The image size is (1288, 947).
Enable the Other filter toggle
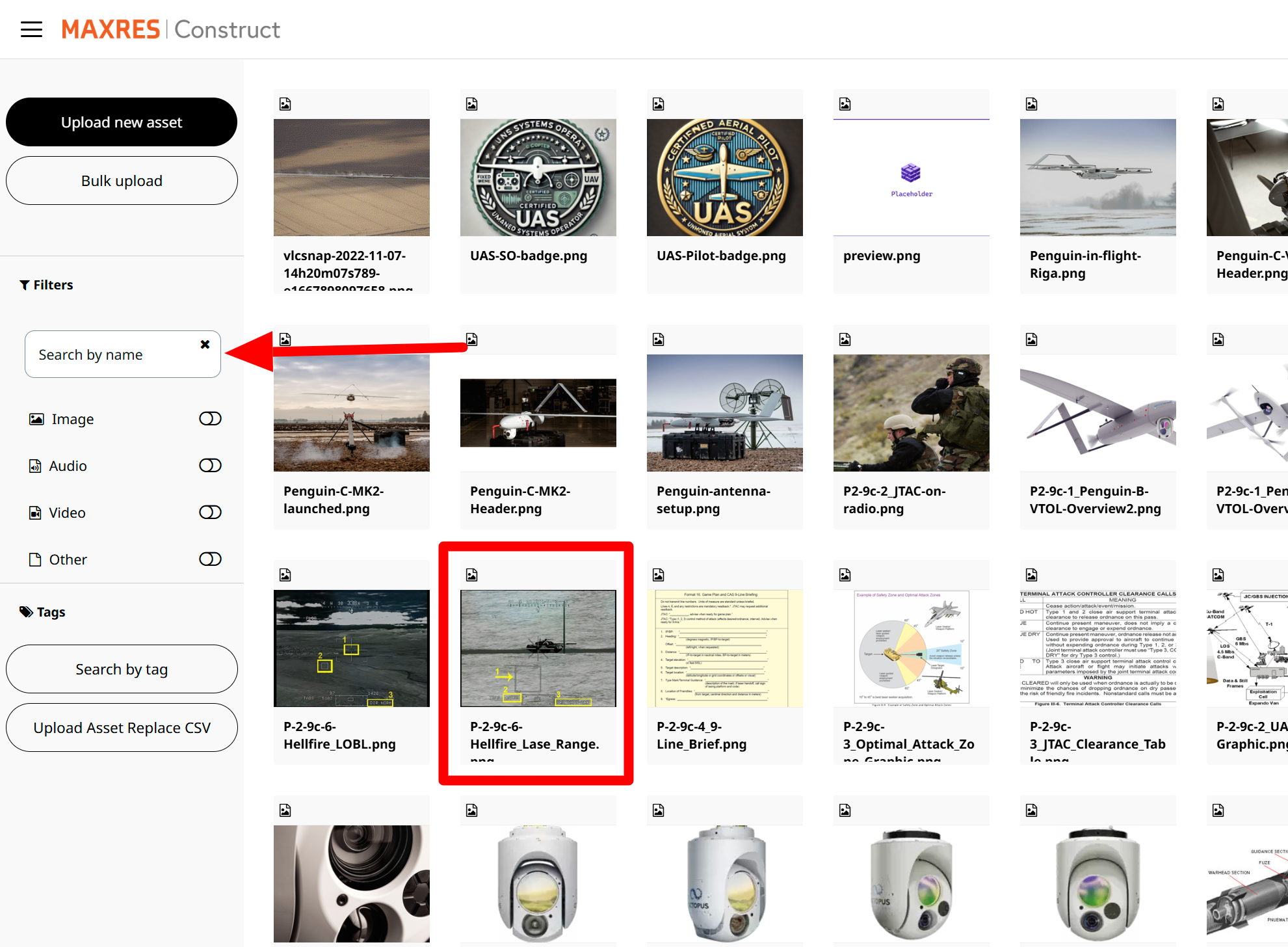[209, 559]
